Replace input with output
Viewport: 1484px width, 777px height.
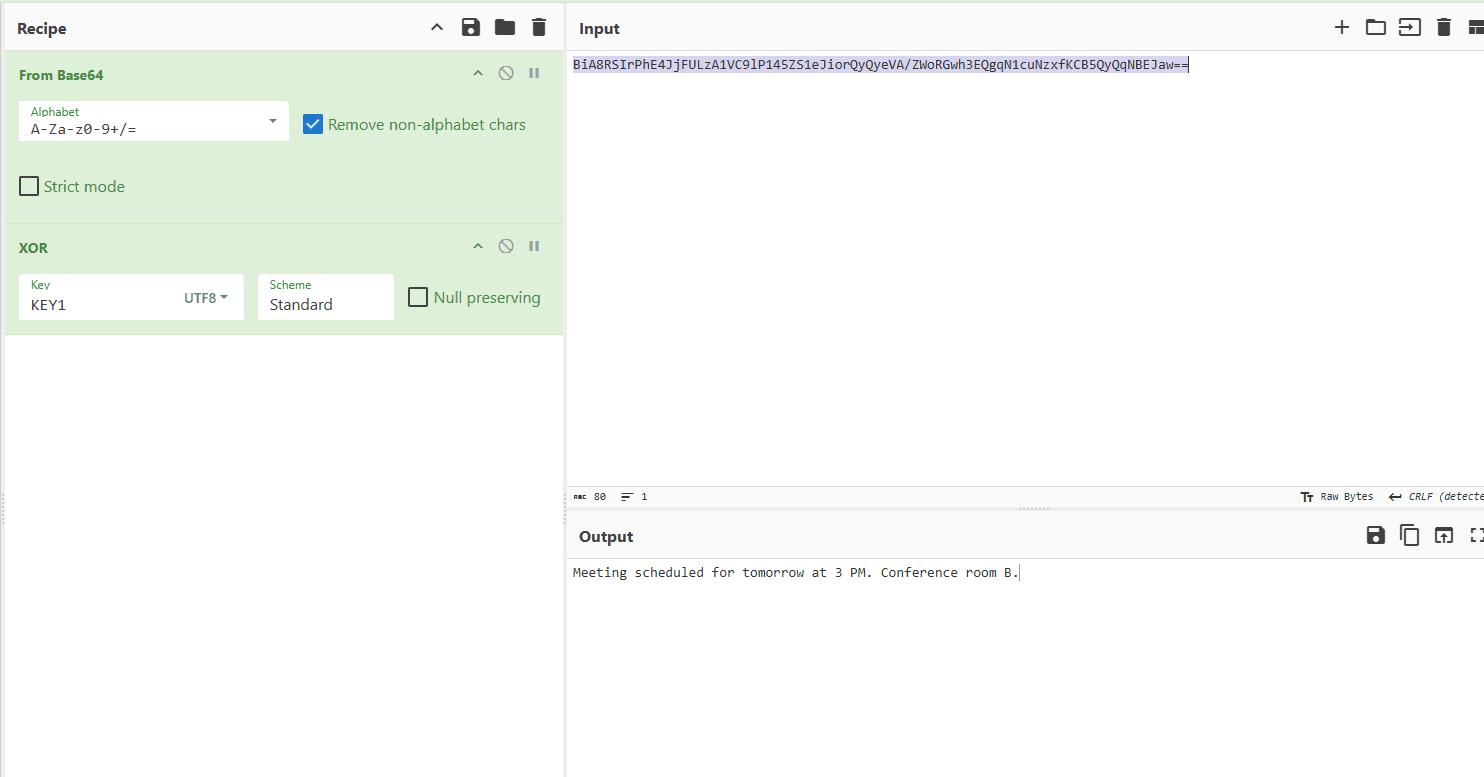click(x=1443, y=536)
